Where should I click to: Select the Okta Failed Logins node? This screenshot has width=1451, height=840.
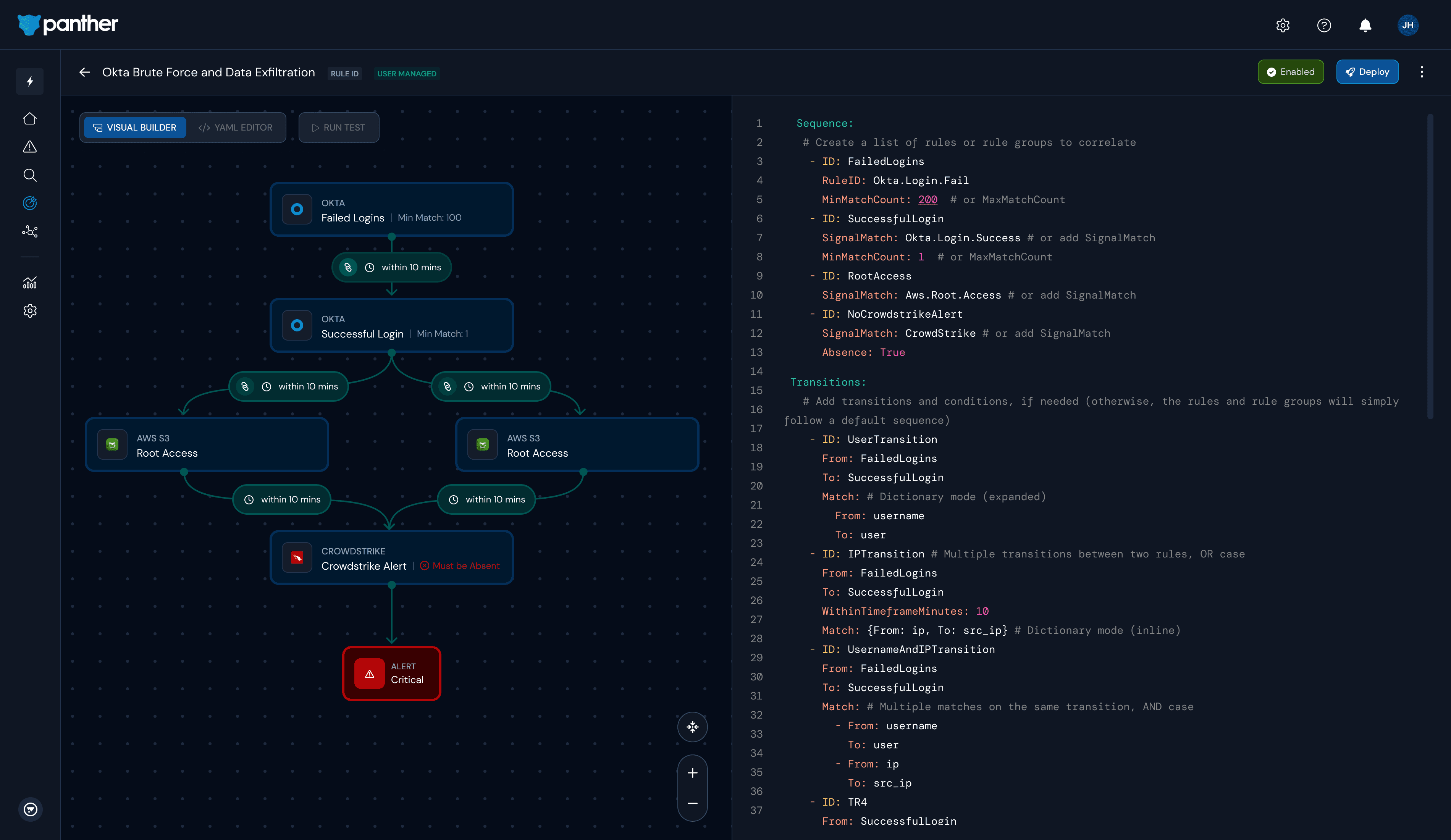tap(391, 210)
